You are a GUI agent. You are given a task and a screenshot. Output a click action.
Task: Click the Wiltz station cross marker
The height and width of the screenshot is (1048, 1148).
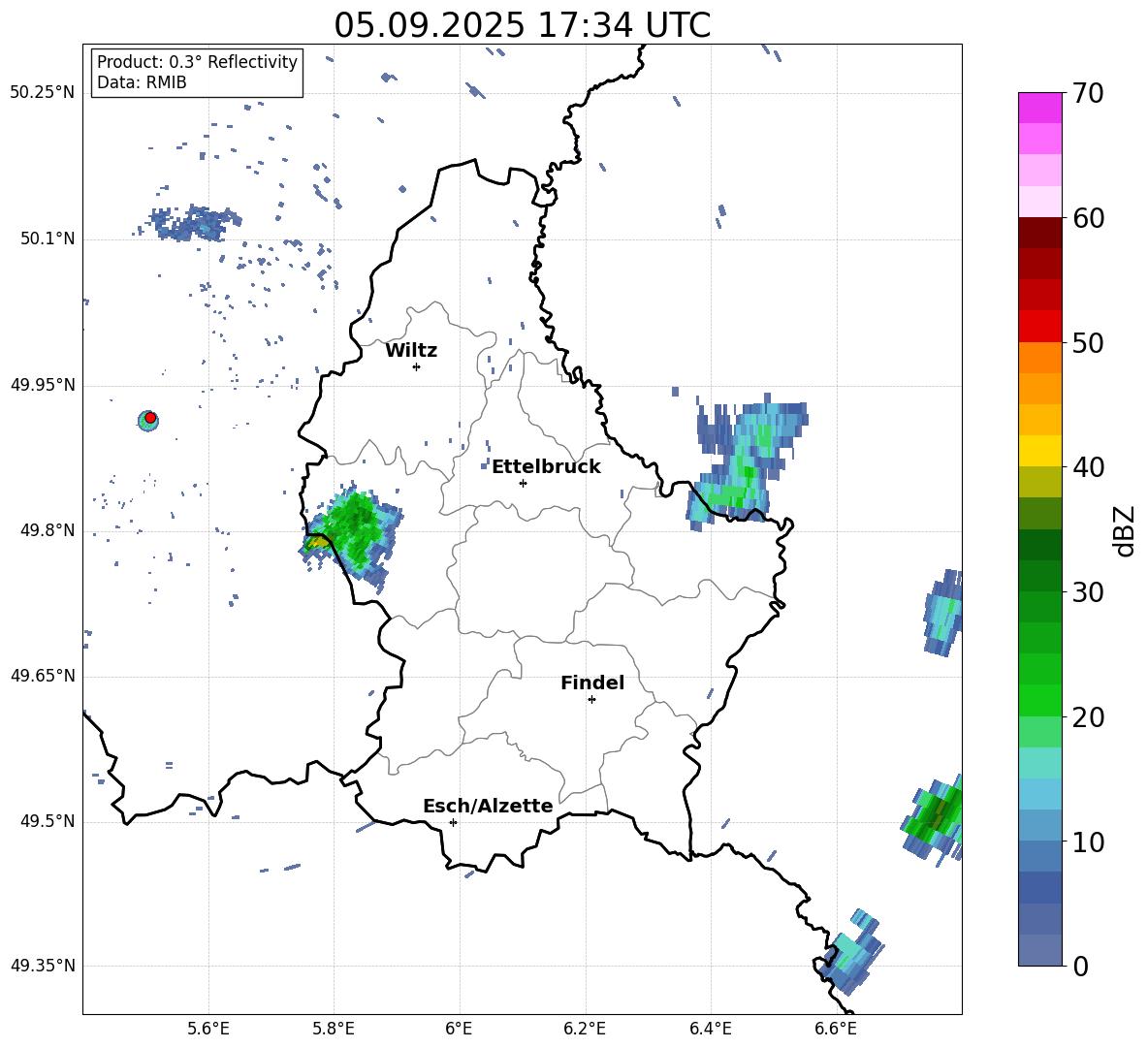click(417, 366)
